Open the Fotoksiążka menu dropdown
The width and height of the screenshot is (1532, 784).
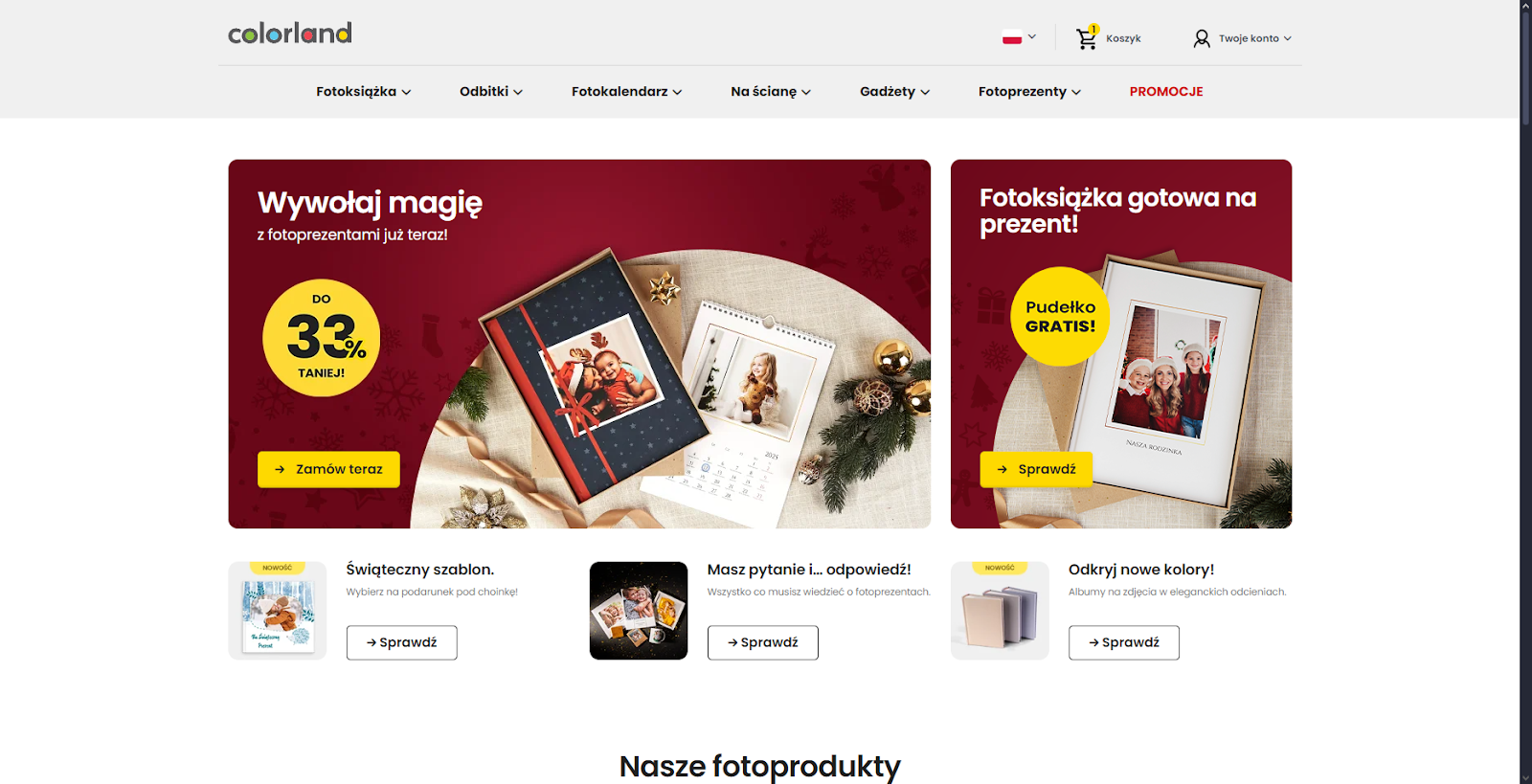(364, 92)
